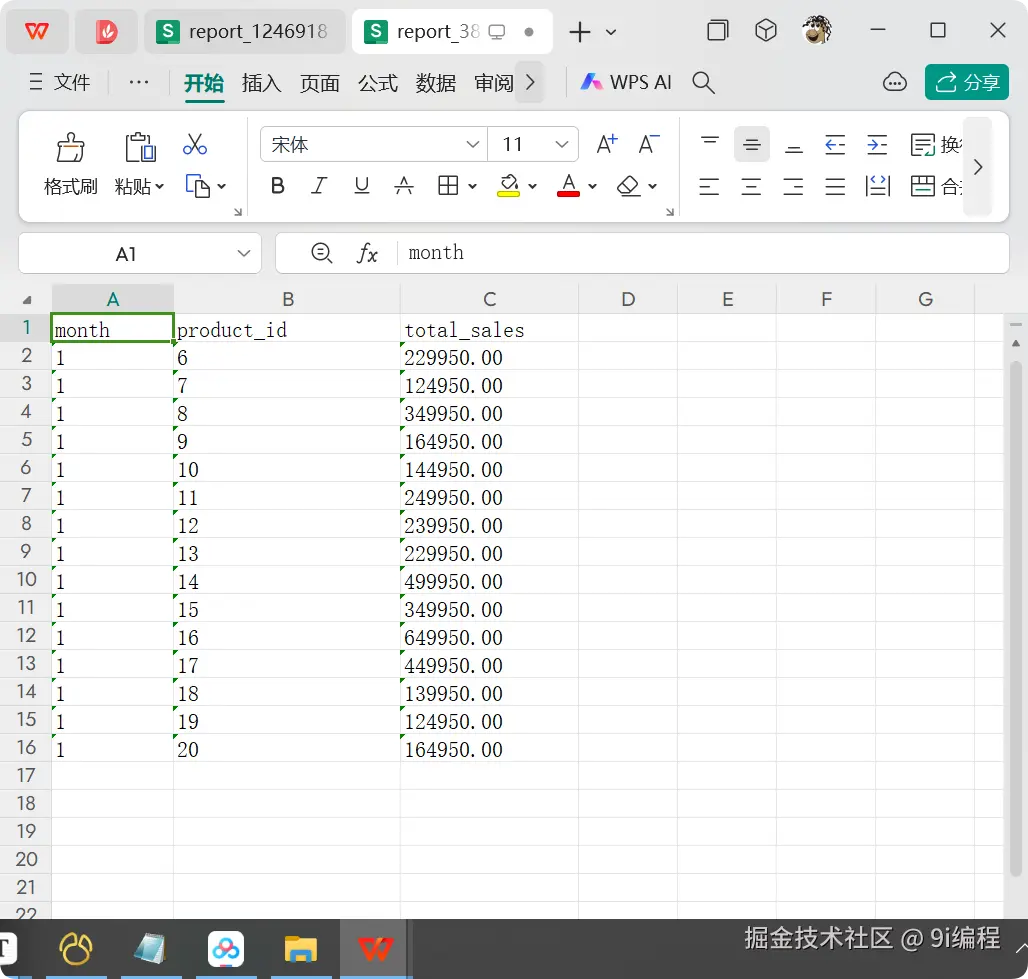Cut selection with the scissors icon
Image resolution: width=1028 pixels, height=979 pixels.
(195, 145)
